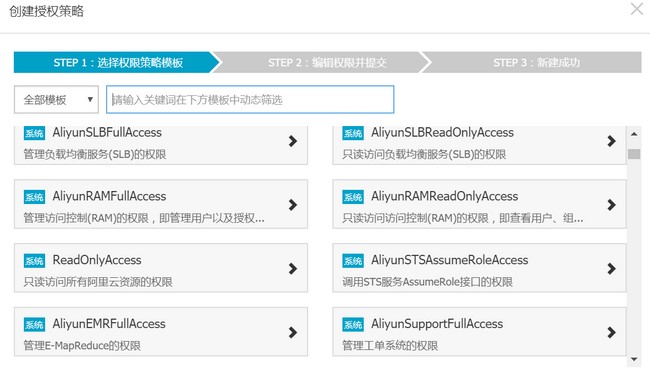Close the 创建授权策略 dialog

(637, 9)
